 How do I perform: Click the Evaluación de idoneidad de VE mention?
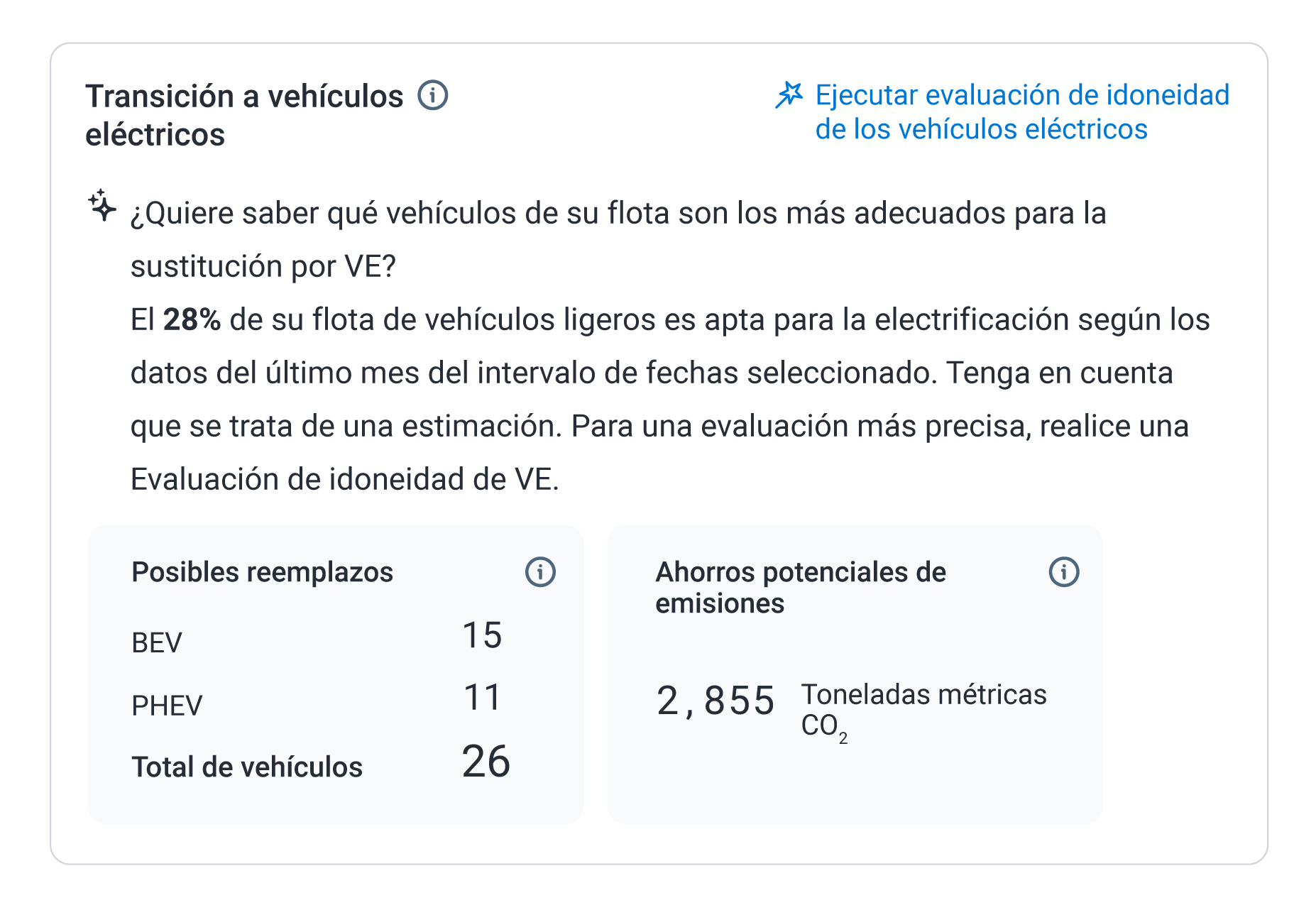pos(344,478)
